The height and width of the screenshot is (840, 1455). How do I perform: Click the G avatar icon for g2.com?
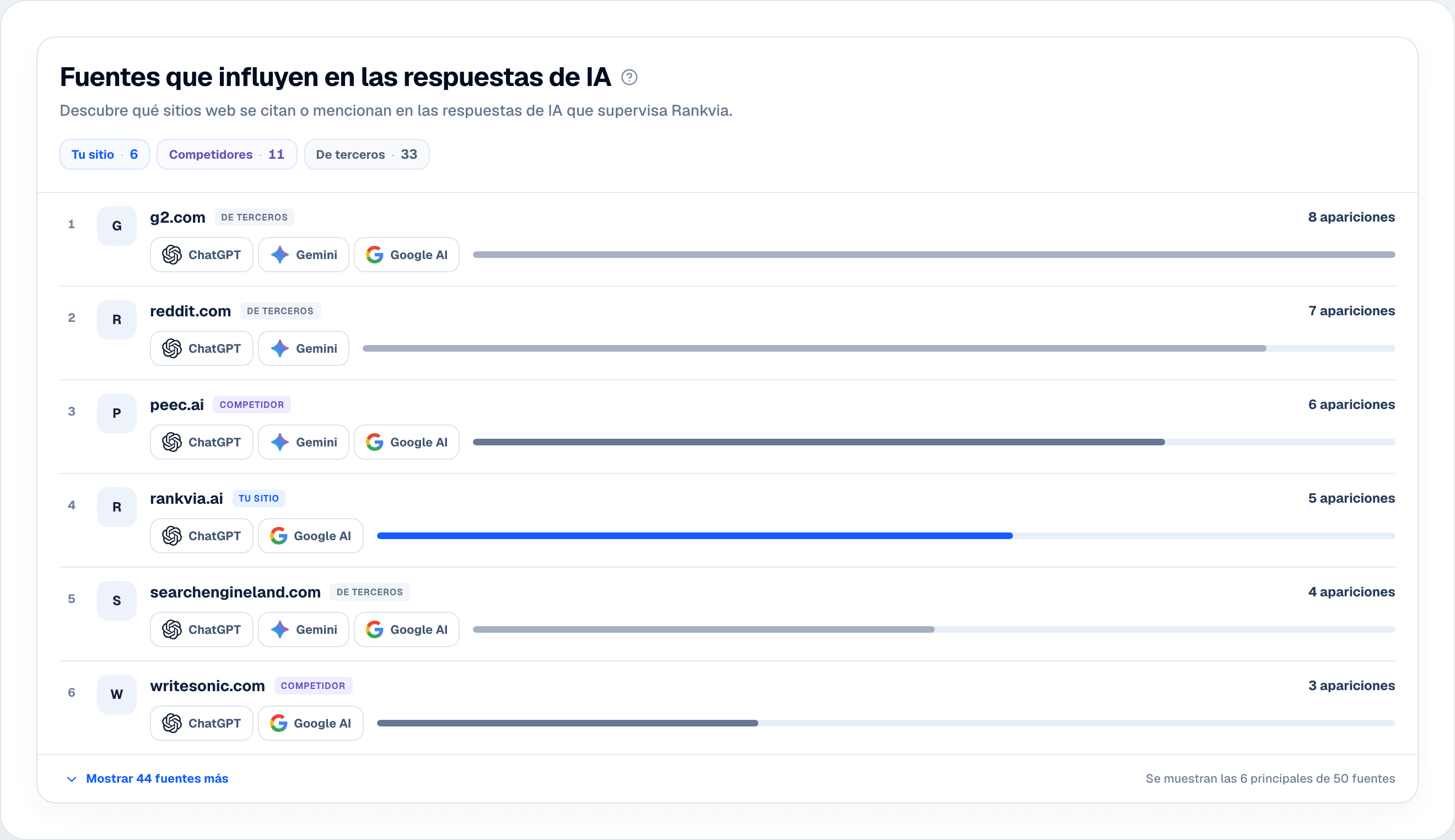click(116, 226)
